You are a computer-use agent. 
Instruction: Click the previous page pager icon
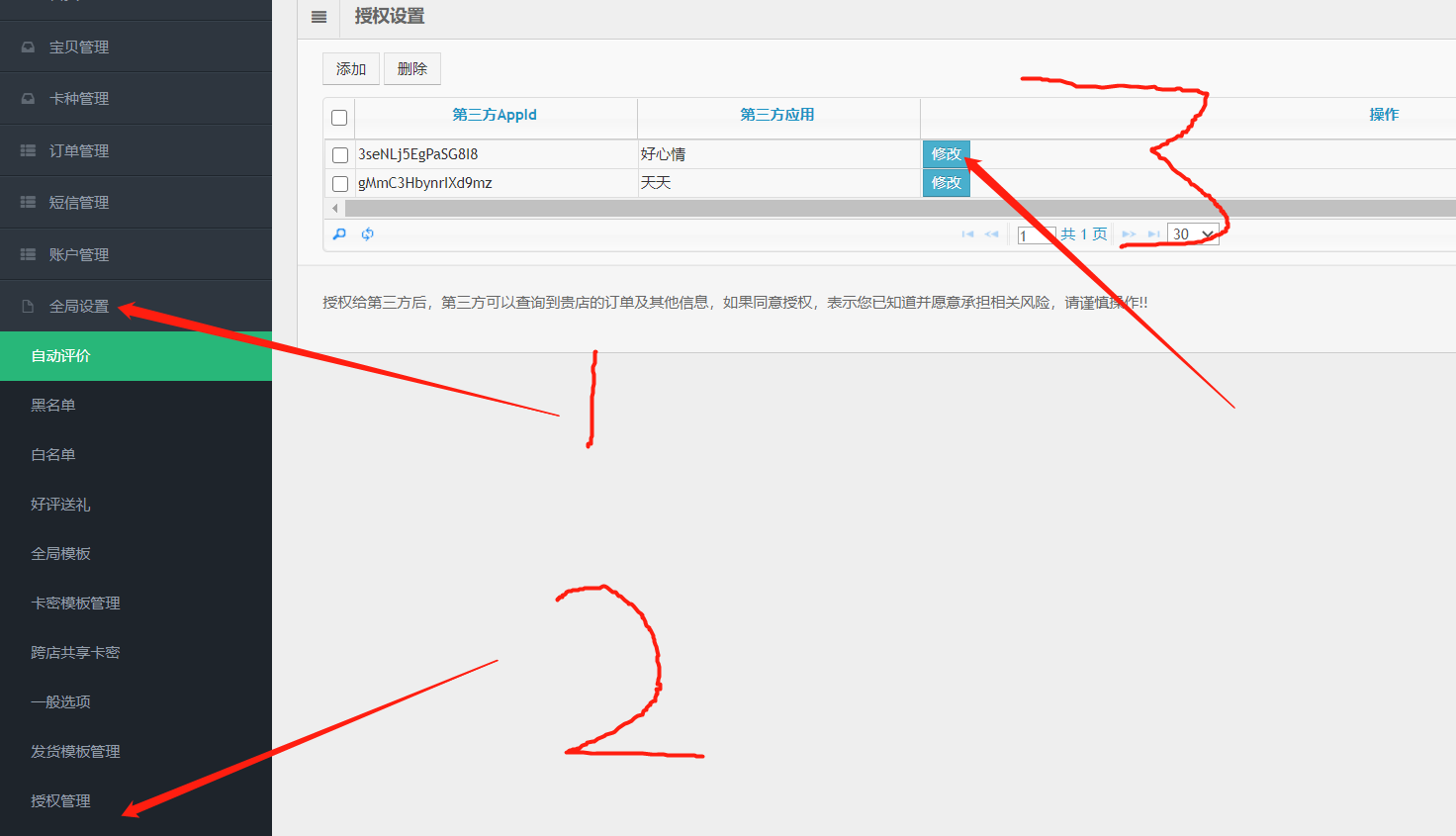tap(991, 234)
